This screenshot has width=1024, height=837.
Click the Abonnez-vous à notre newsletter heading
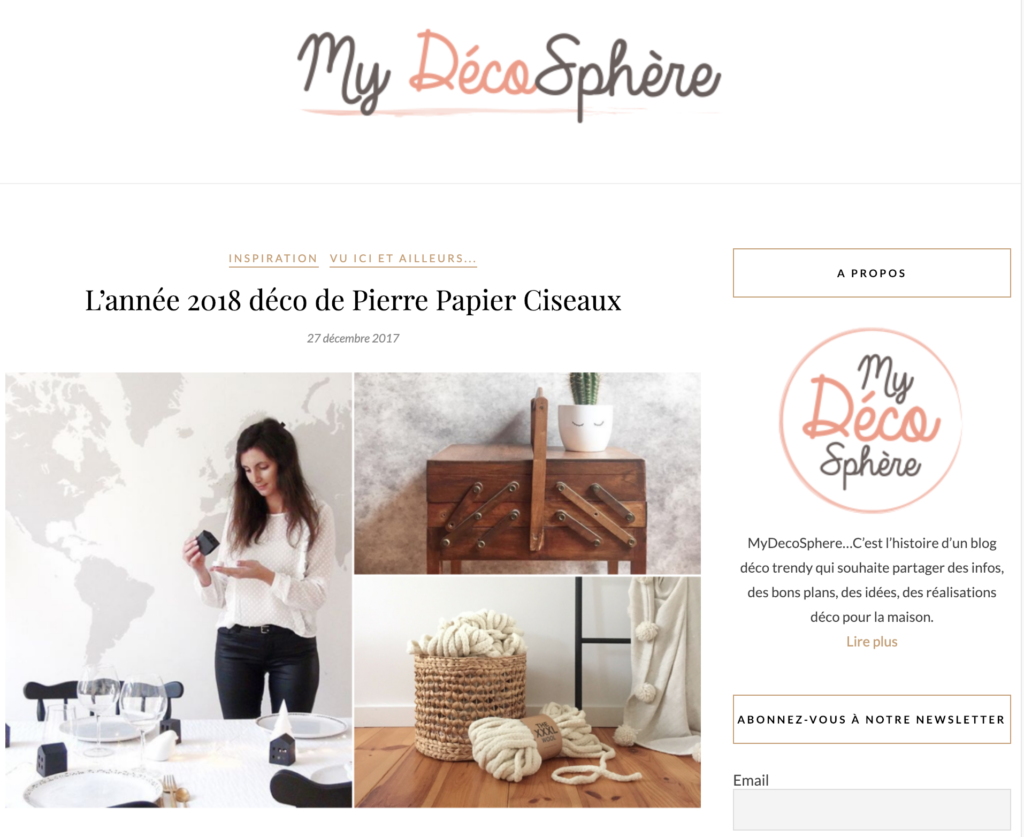tap(872, 719)
